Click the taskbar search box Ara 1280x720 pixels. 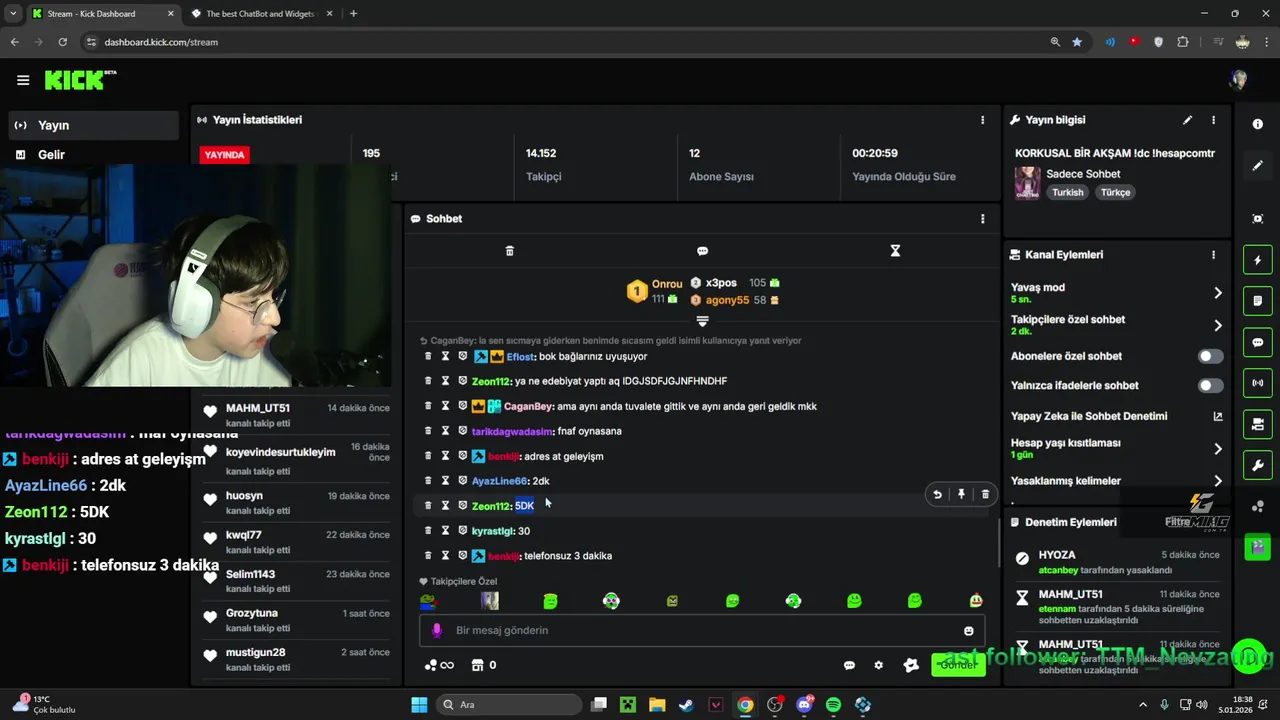click(507, 705)
